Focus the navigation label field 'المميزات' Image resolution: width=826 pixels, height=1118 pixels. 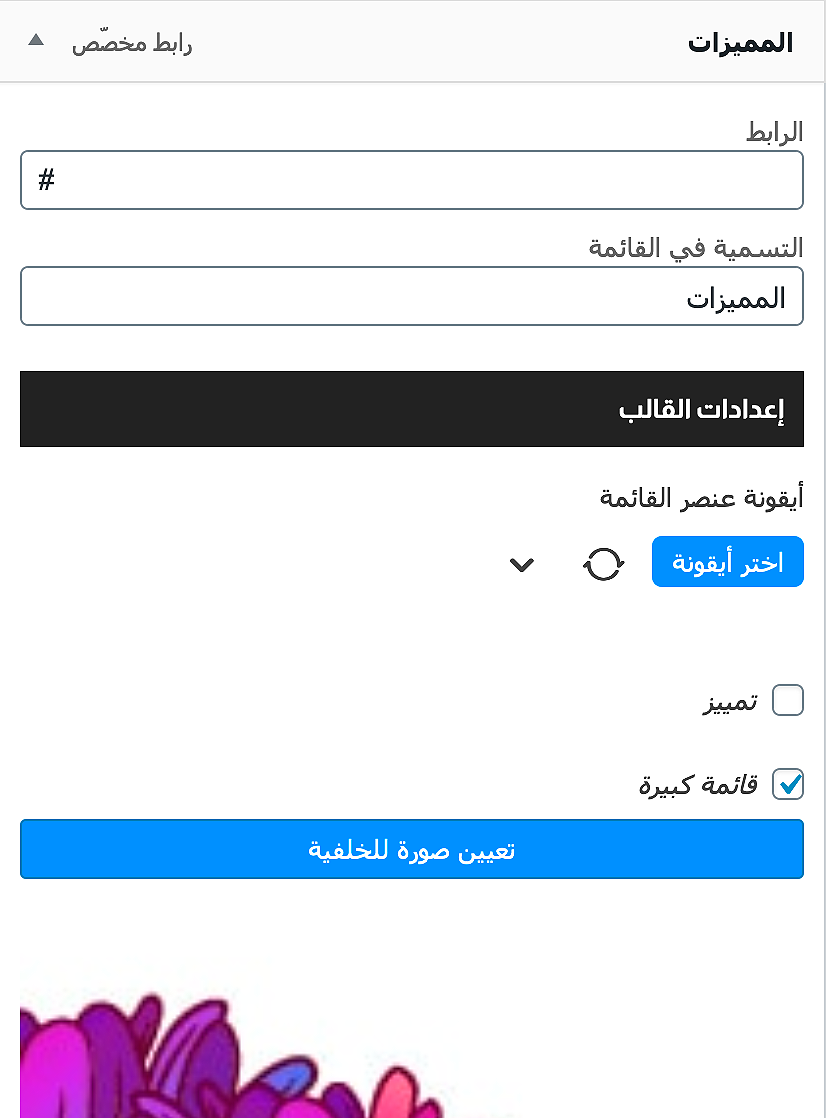412,296
